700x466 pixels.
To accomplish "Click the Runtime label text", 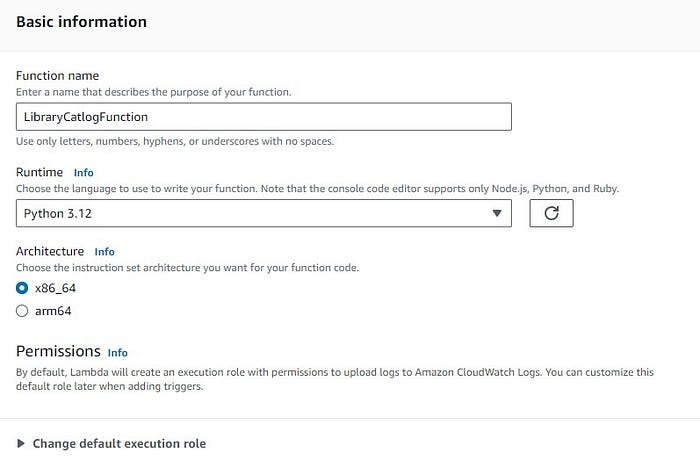I will [39, 172].
